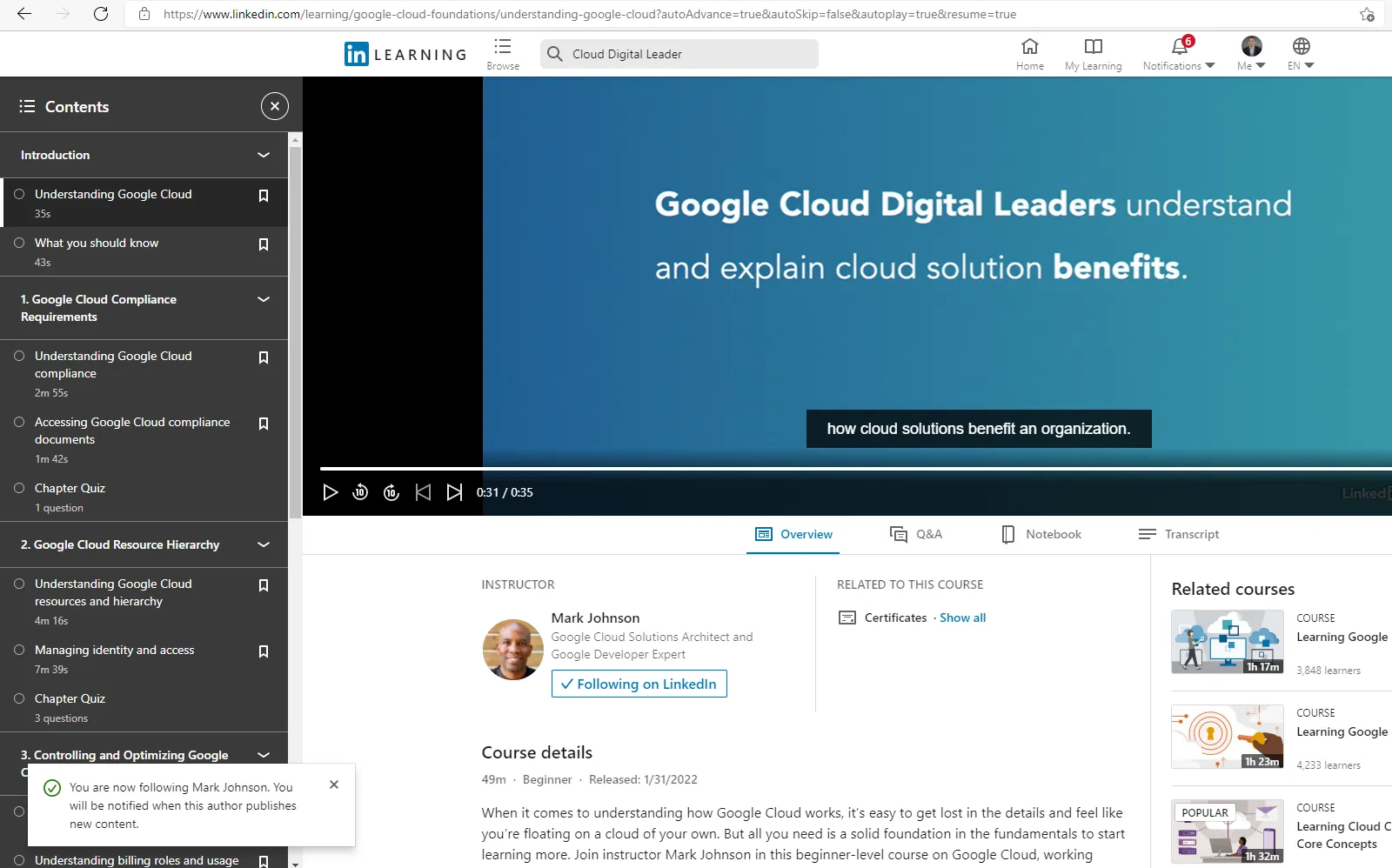Open instructor Mark Johnson's name link
Viewport: 1392px width, 868px height.
coord(596,618)
